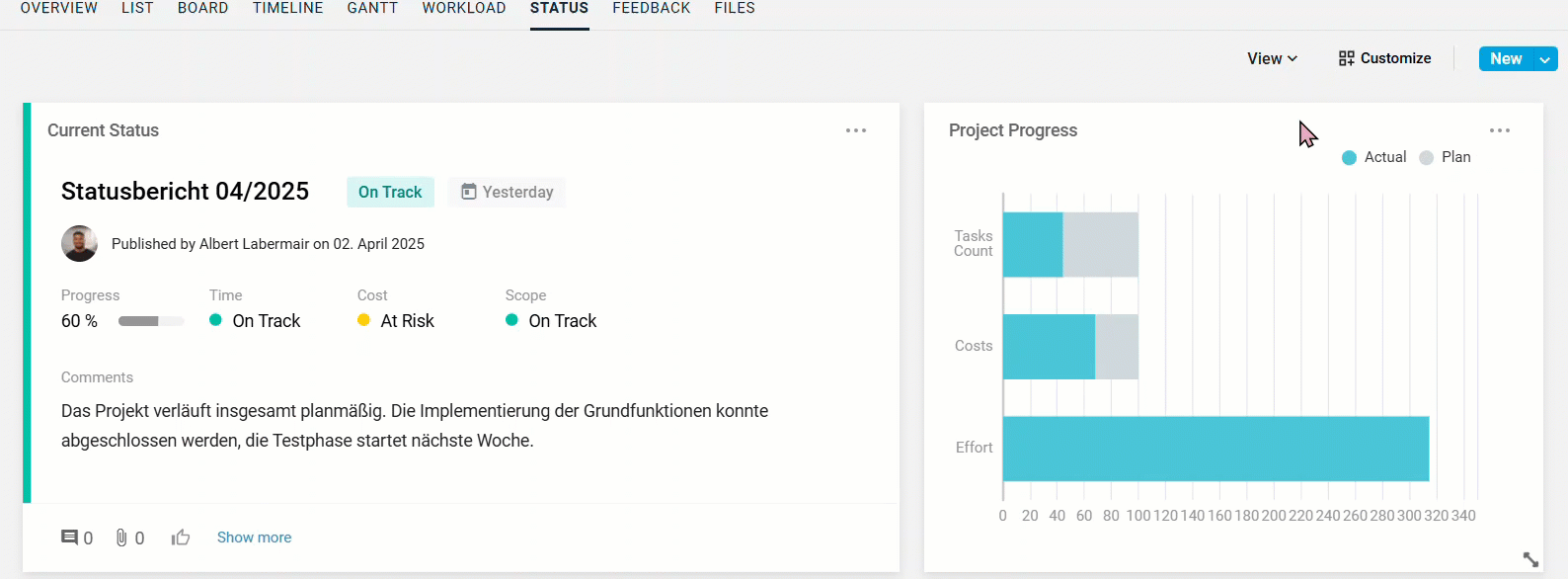Click the 60% progress bar
Image resolution: width=1568 pixels, height=579 pixels.
[x=151, y=321]
